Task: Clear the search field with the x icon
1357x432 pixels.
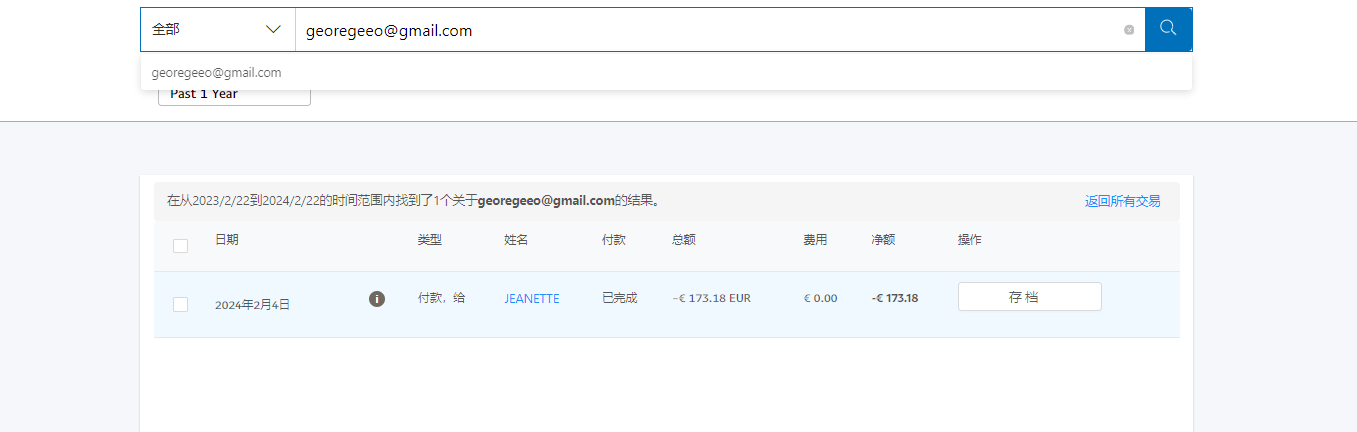Action: click(1129, 30)
